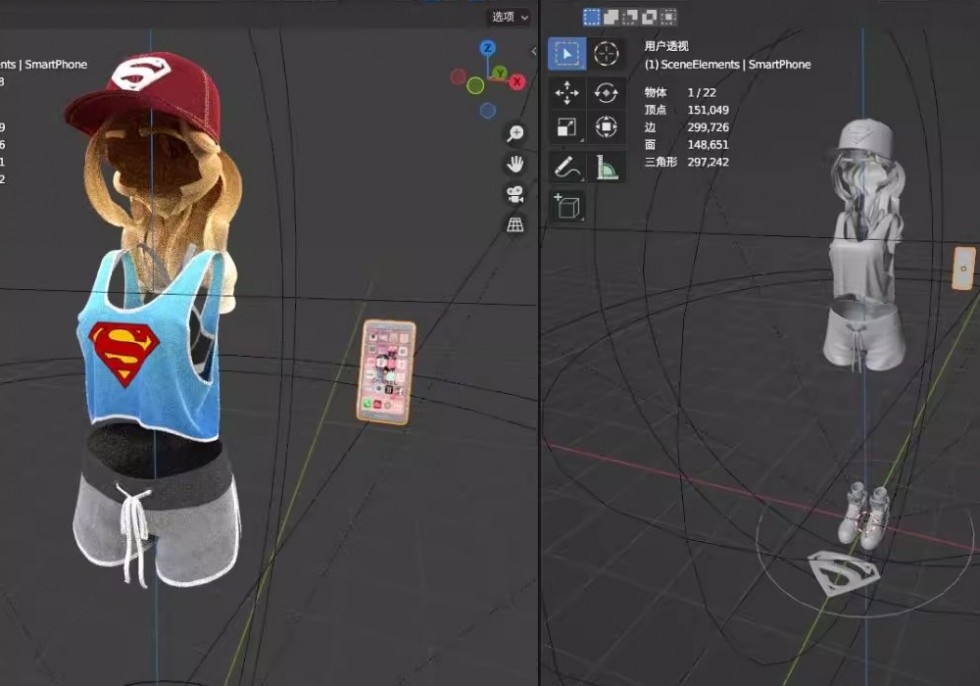Choose the Intersect Selection mode icon
This screenshot has height=686, width=980.
pyautogui.click(x=669, y=17)
